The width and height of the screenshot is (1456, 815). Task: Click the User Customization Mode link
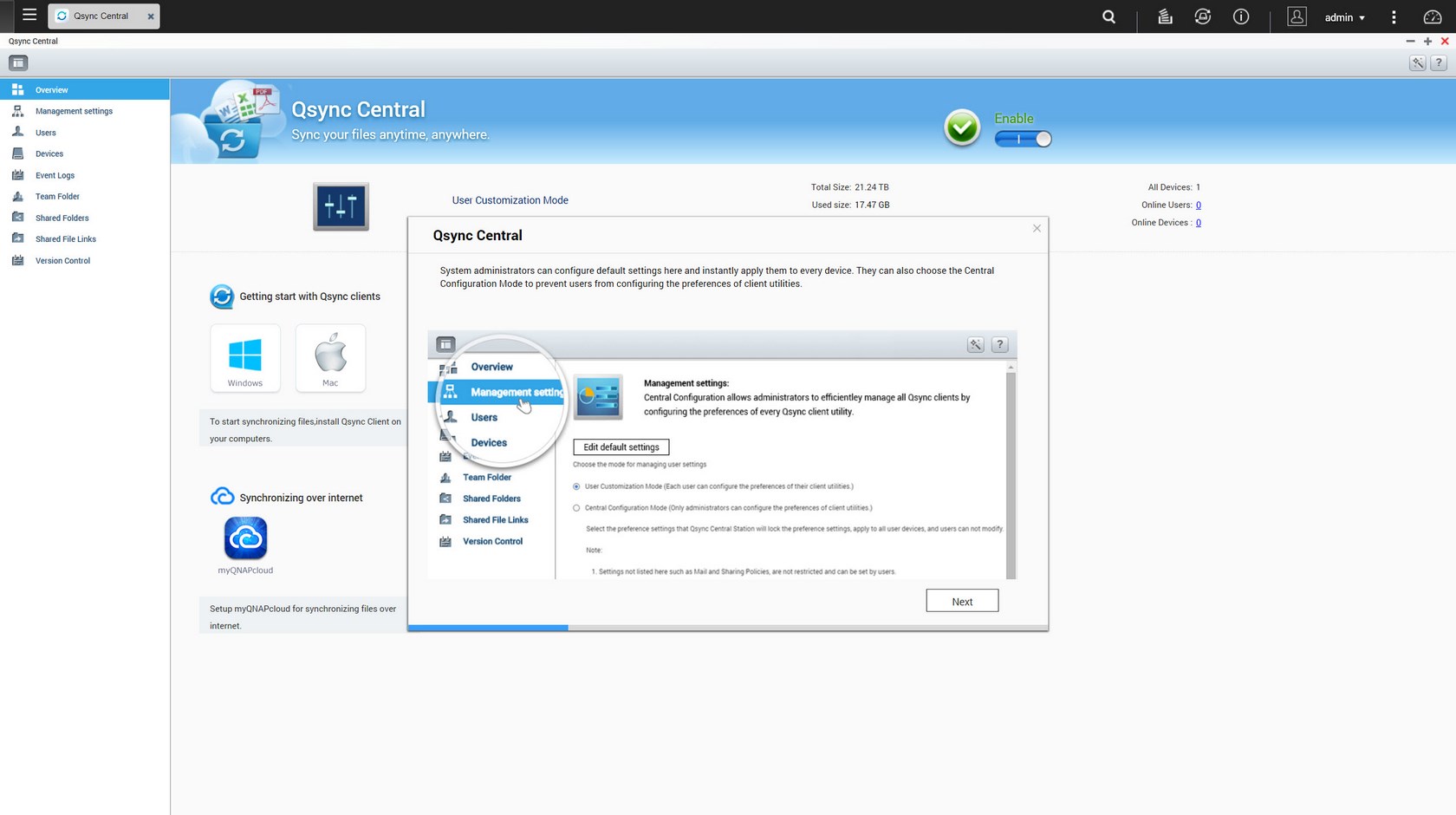coord(510,200)
